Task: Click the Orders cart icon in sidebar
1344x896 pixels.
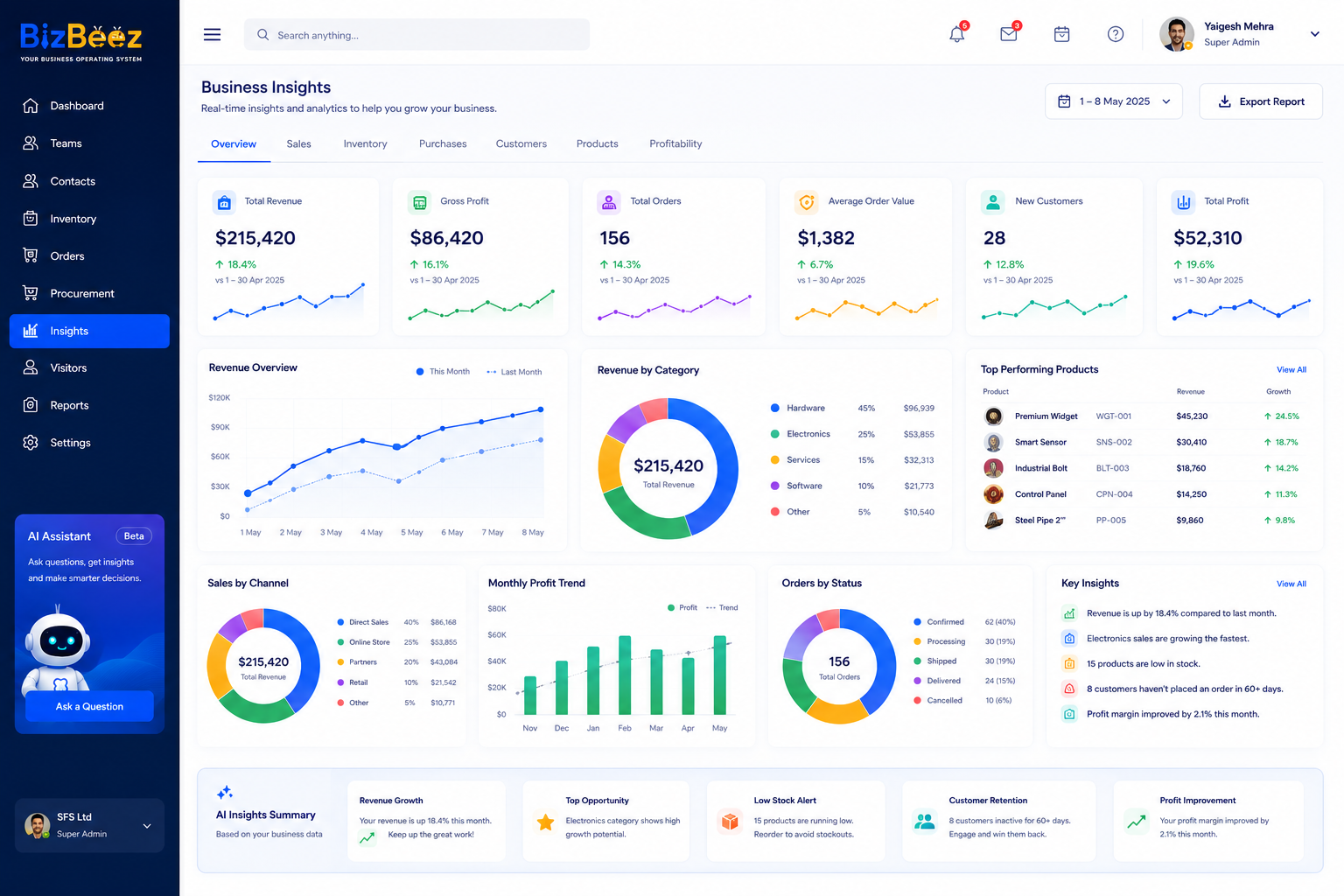Action: [31, 255]
